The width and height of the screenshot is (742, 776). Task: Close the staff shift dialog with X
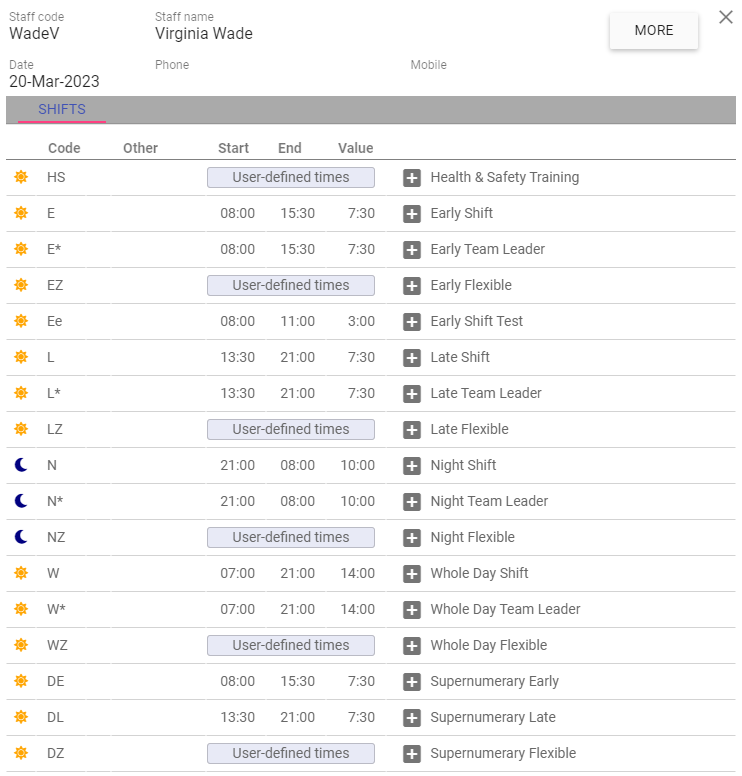726,17
